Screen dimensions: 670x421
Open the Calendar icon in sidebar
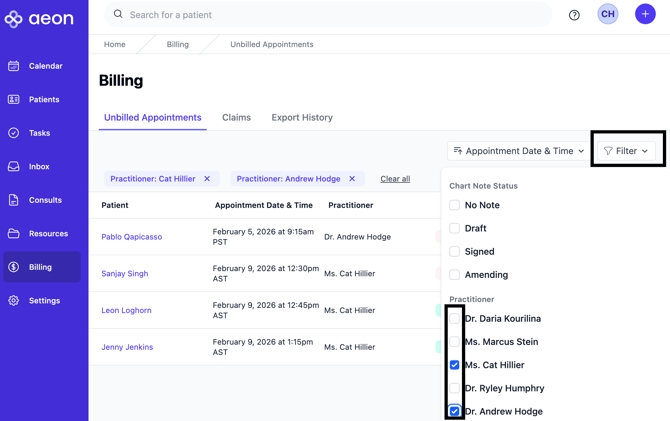click(14, 66)
